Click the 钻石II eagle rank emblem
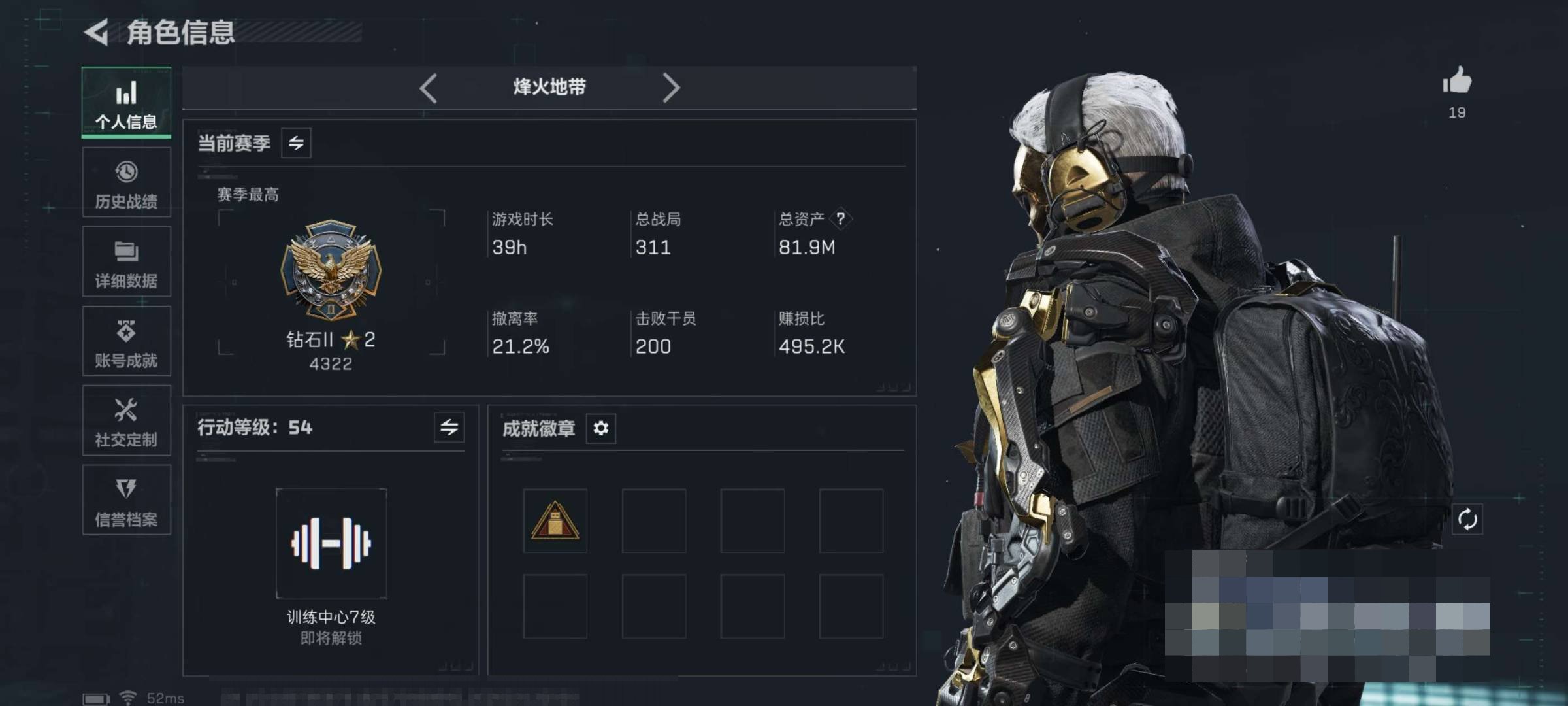1568x706 pixels. [331, 269]
